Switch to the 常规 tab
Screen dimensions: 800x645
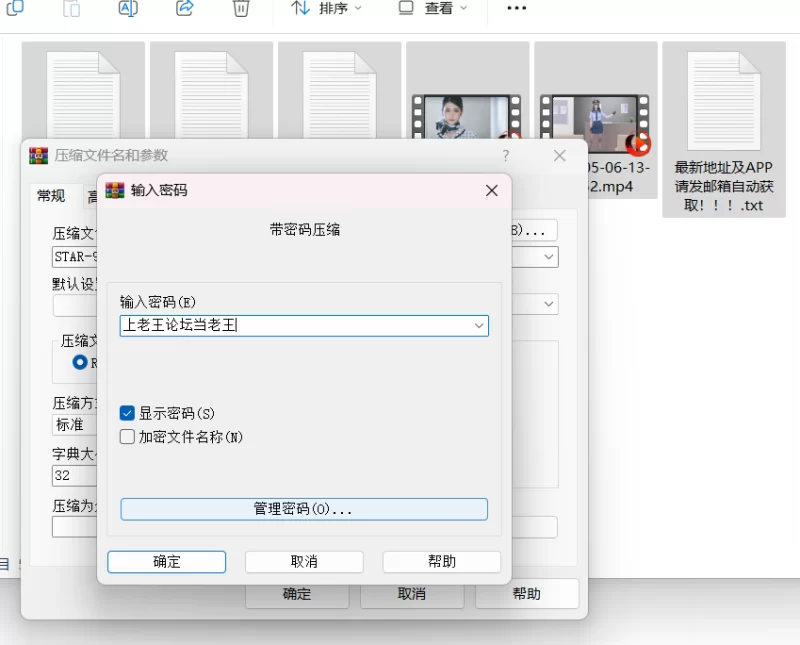[x=51, y=196]
